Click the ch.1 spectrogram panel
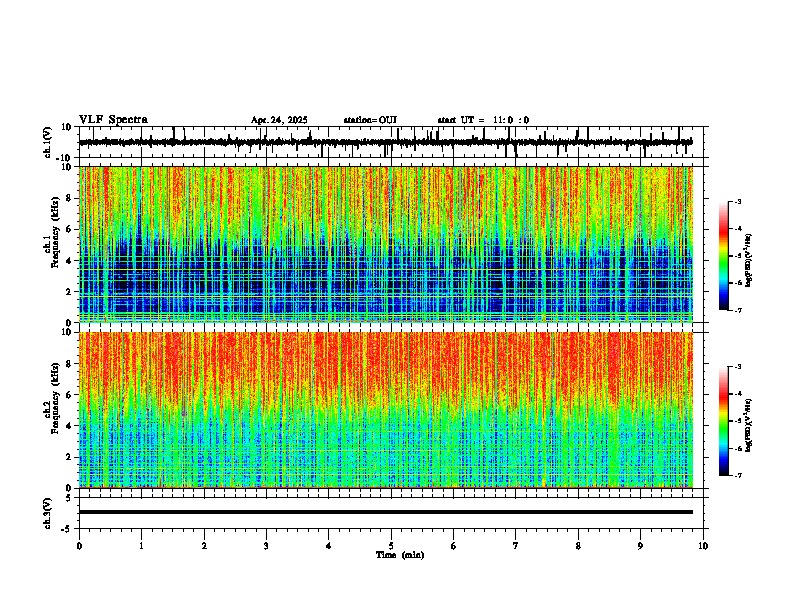The width and height of the screenshot is (792, 612). point(386,244)
